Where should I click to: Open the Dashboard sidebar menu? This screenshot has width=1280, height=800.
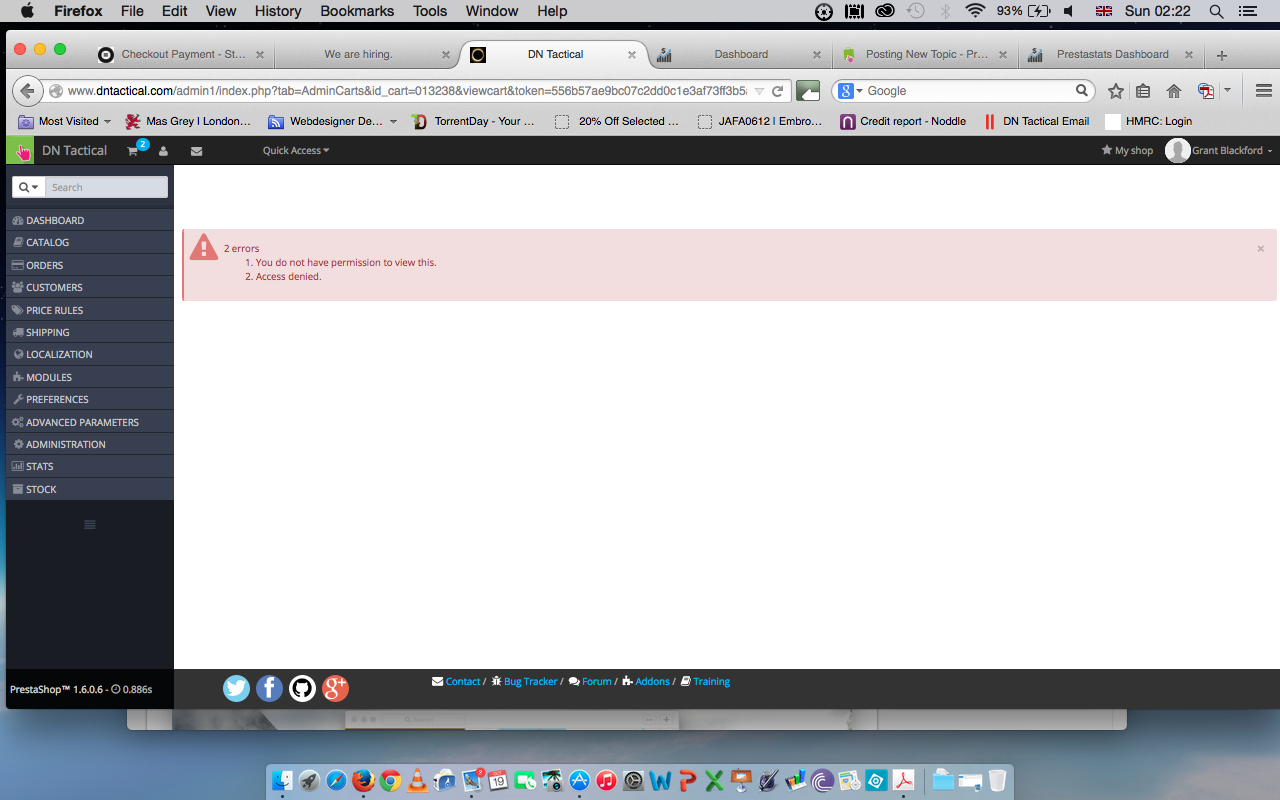[90, 220]
